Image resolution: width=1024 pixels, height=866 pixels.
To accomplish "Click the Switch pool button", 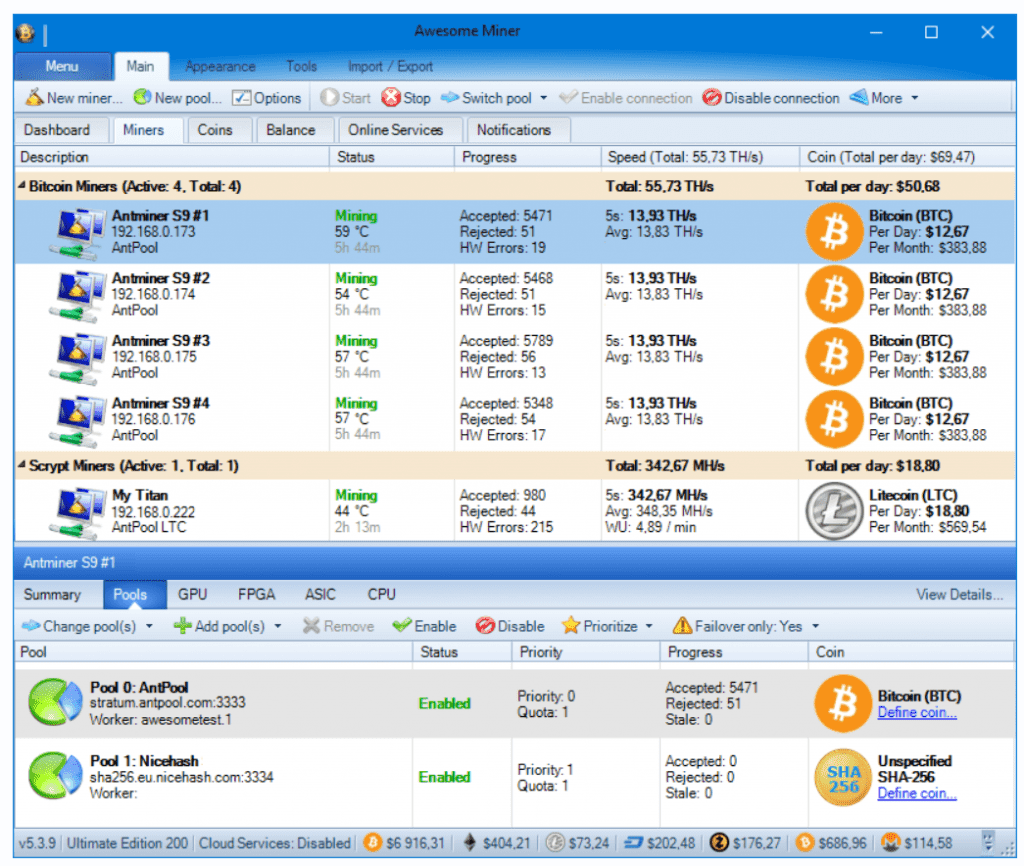I will pos(487,98).
